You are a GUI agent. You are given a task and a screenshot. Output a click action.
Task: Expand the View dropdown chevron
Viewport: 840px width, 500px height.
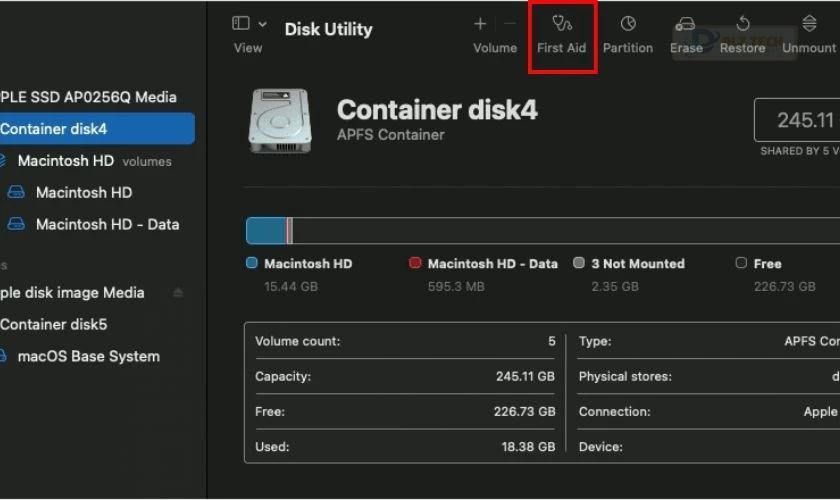(x=262, y=24)
